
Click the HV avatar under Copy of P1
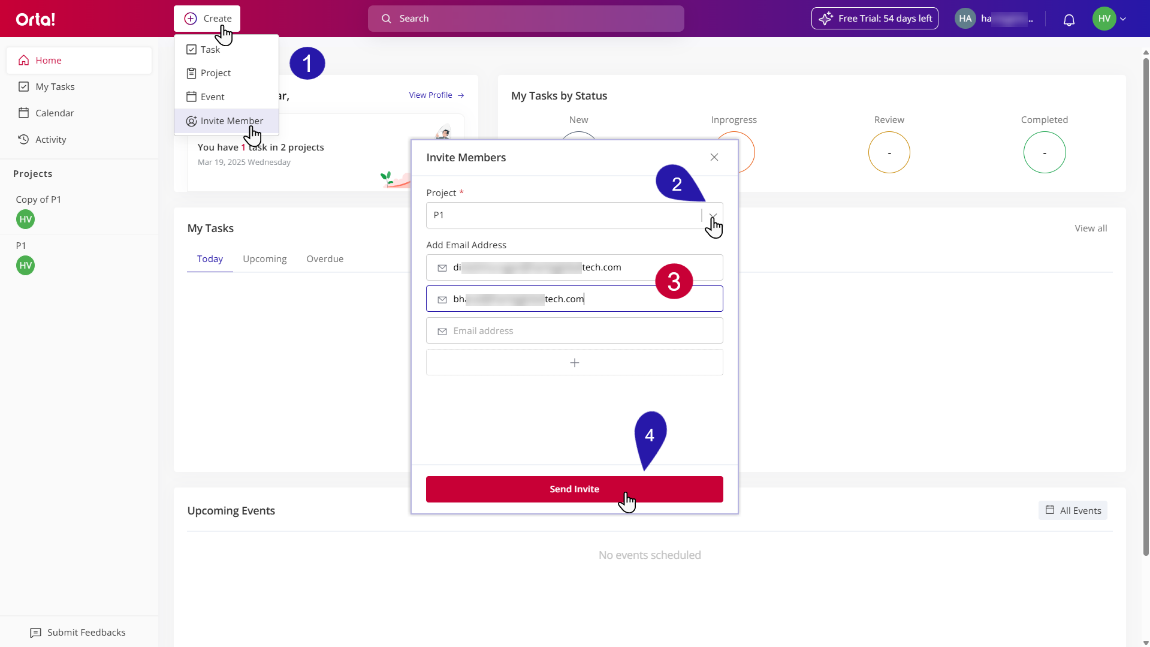pos(25,219)
